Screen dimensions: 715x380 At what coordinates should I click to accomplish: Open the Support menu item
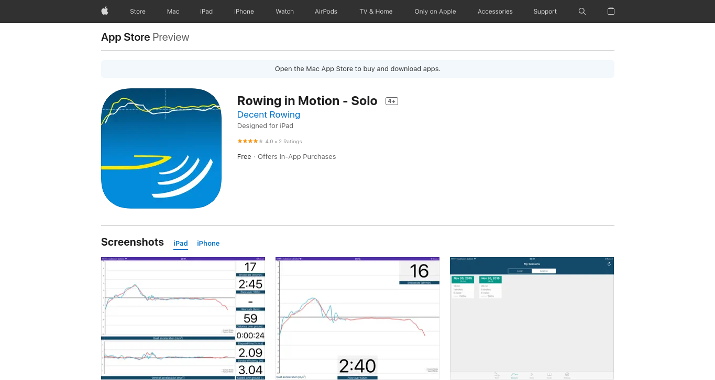(545, 11)
